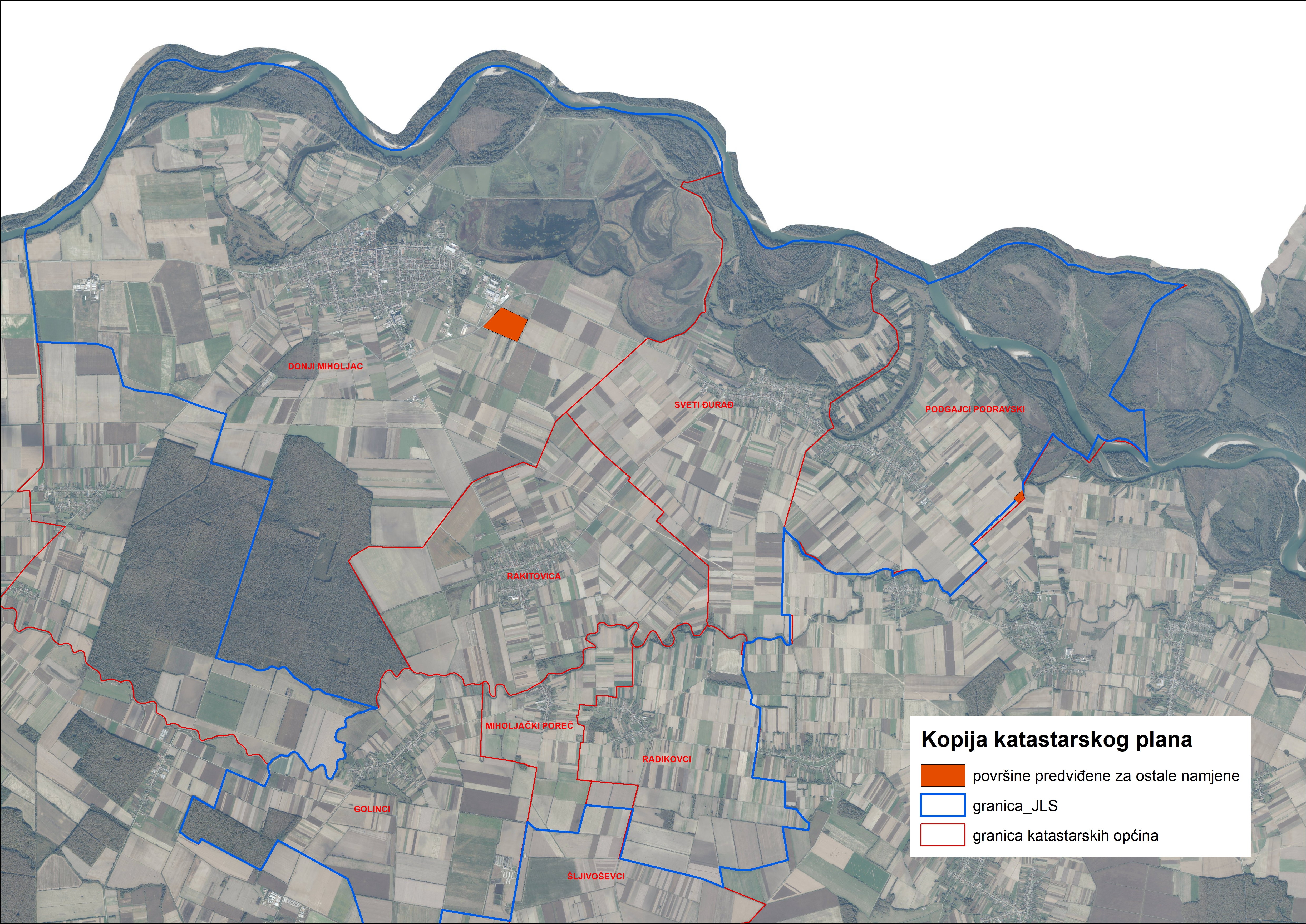Click the DONJI MIHOLJAC map label

tap(325, 367)
